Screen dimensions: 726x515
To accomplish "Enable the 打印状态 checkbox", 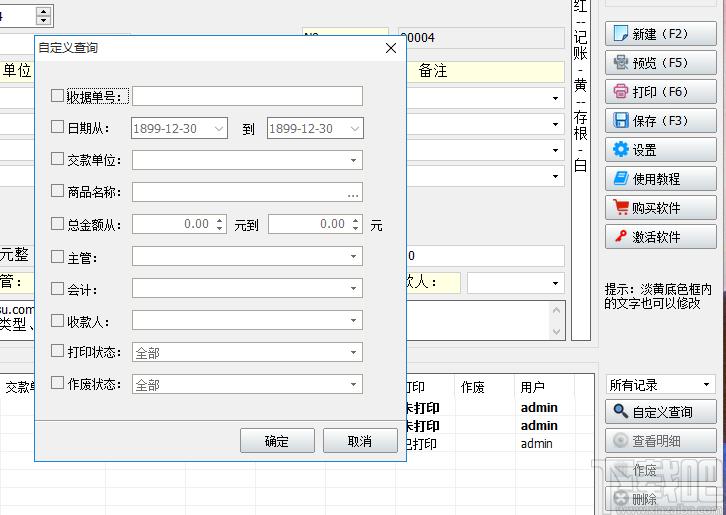I will 57,351.
